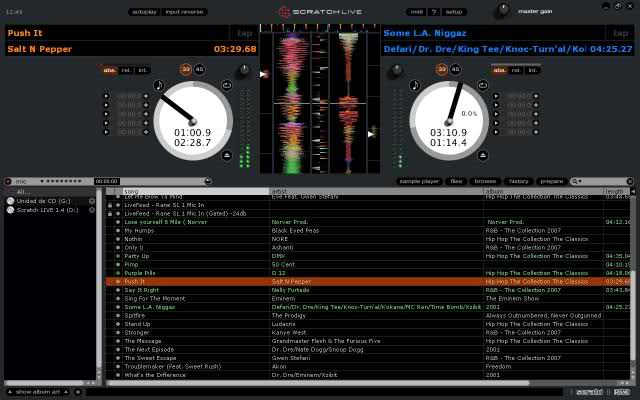The width and height of the screenshot is (640, 400).
Task: Select int. mode on the right deck
Action: [532, 70]
